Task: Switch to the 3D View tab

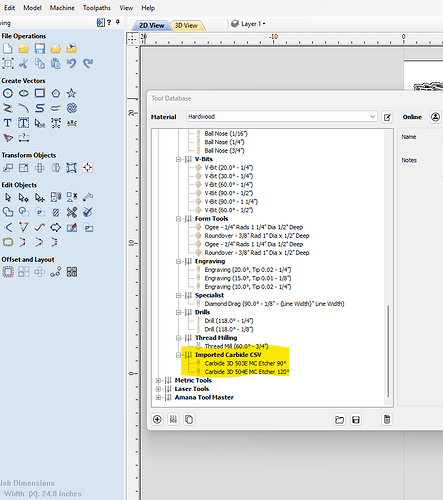Action: (x=186, y=25)
